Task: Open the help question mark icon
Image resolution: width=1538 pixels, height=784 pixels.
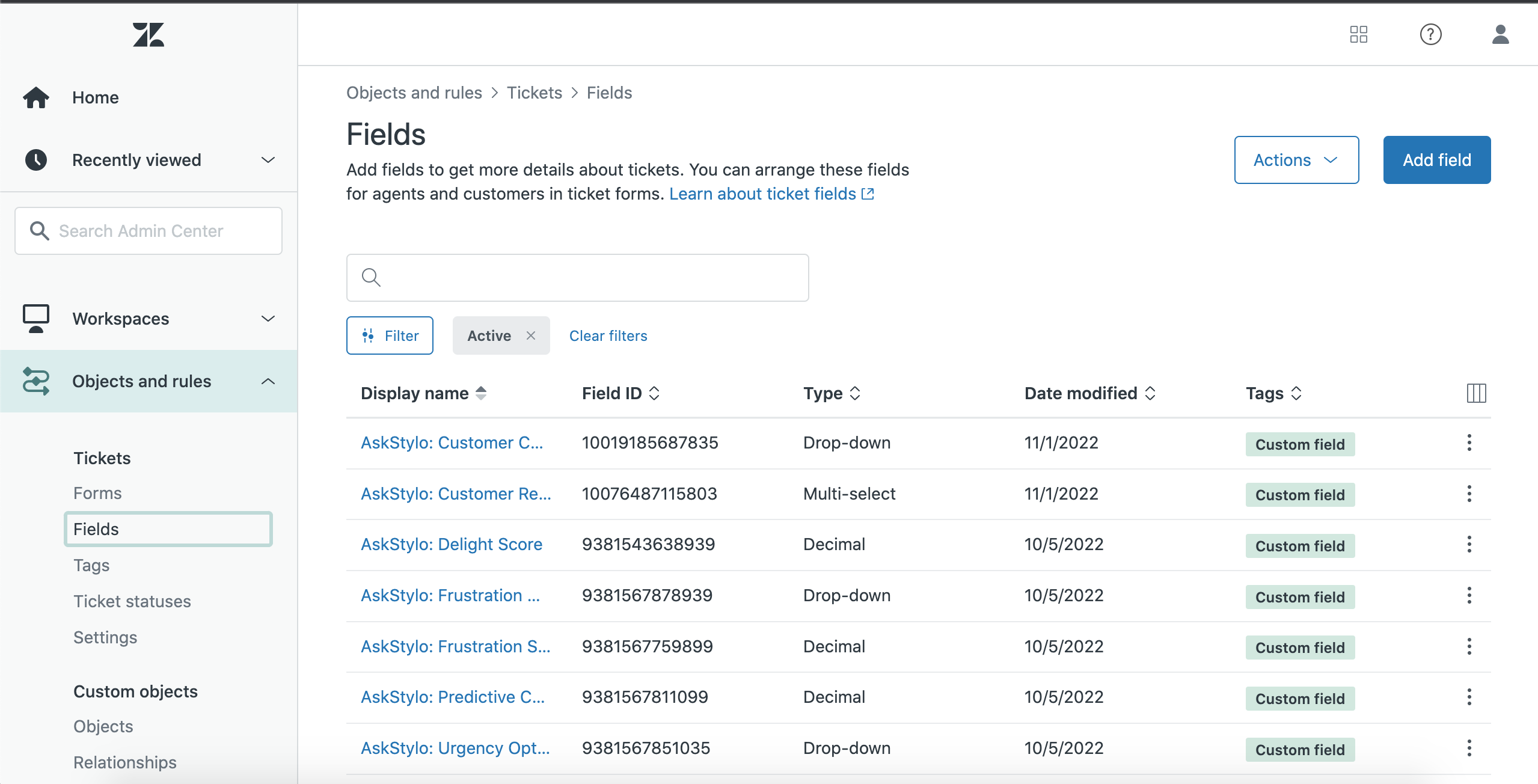Action: (x=1431, y=34)
